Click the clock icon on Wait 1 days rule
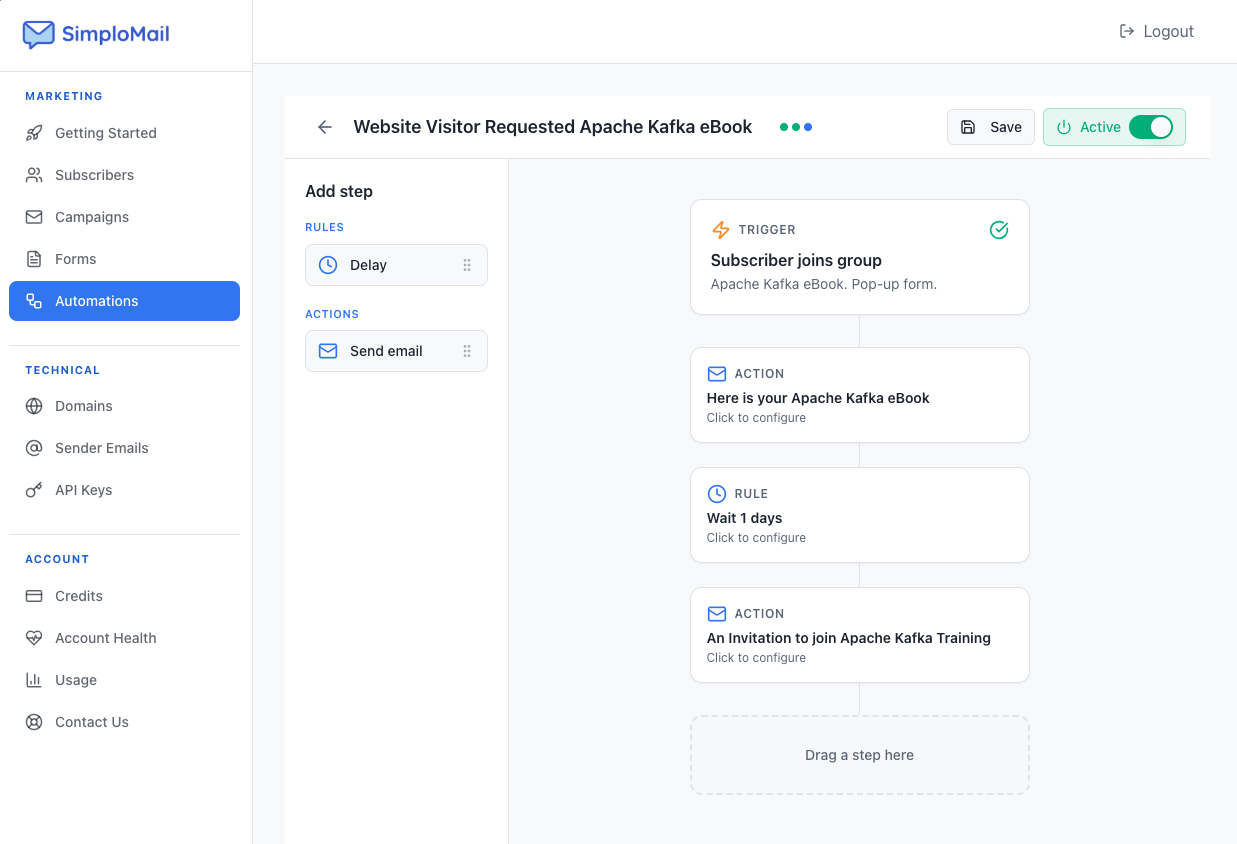Viewport: 1237px width, 844px height. click(717, 494)
